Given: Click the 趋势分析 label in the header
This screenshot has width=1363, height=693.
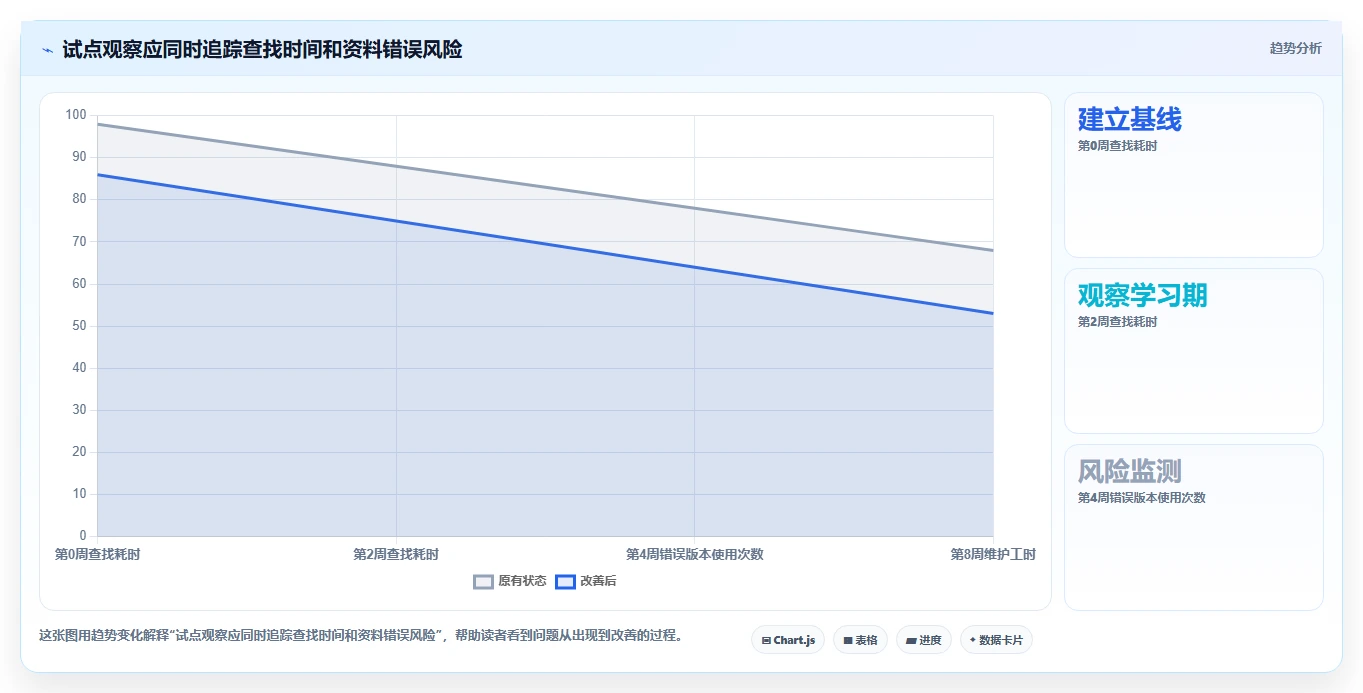Looking at the screenshot, I should click(1295, 48).
